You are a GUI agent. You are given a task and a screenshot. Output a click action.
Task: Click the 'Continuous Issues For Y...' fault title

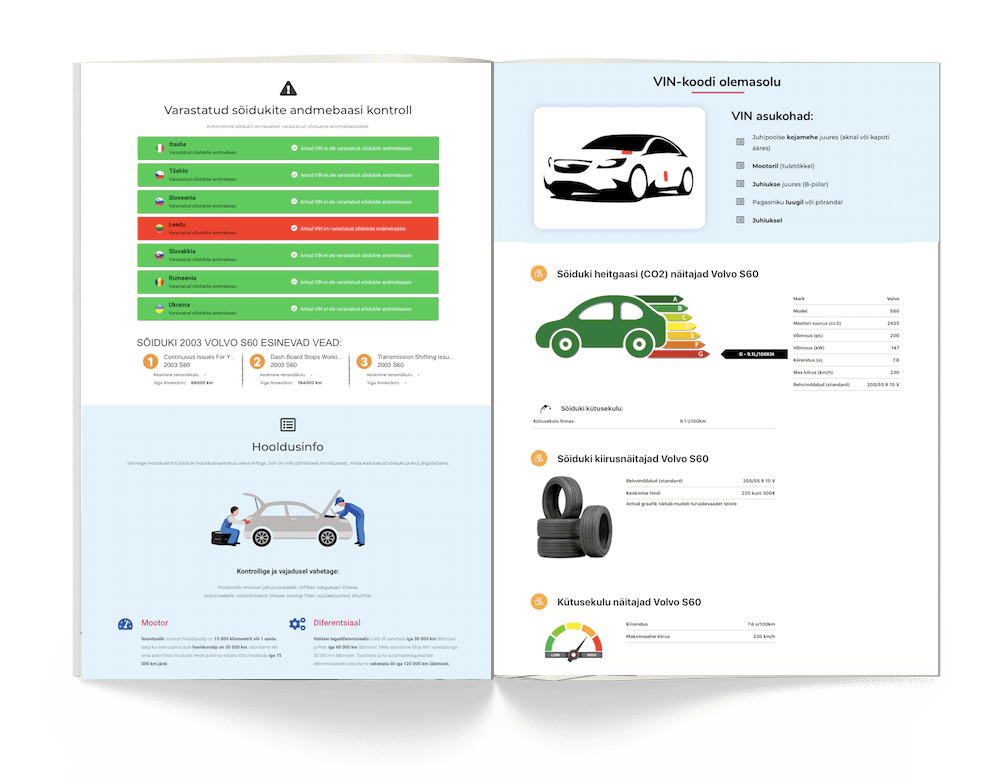coord(199,357)
